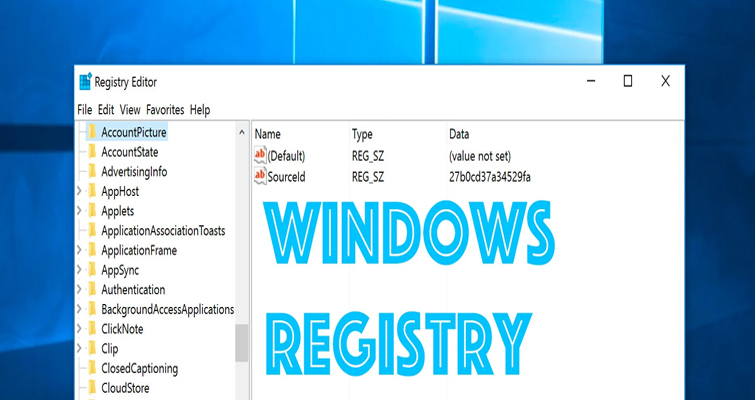Select the Authentication folder icon
The height and width of the screenshot is (400, 755).
tap(92, 290)
